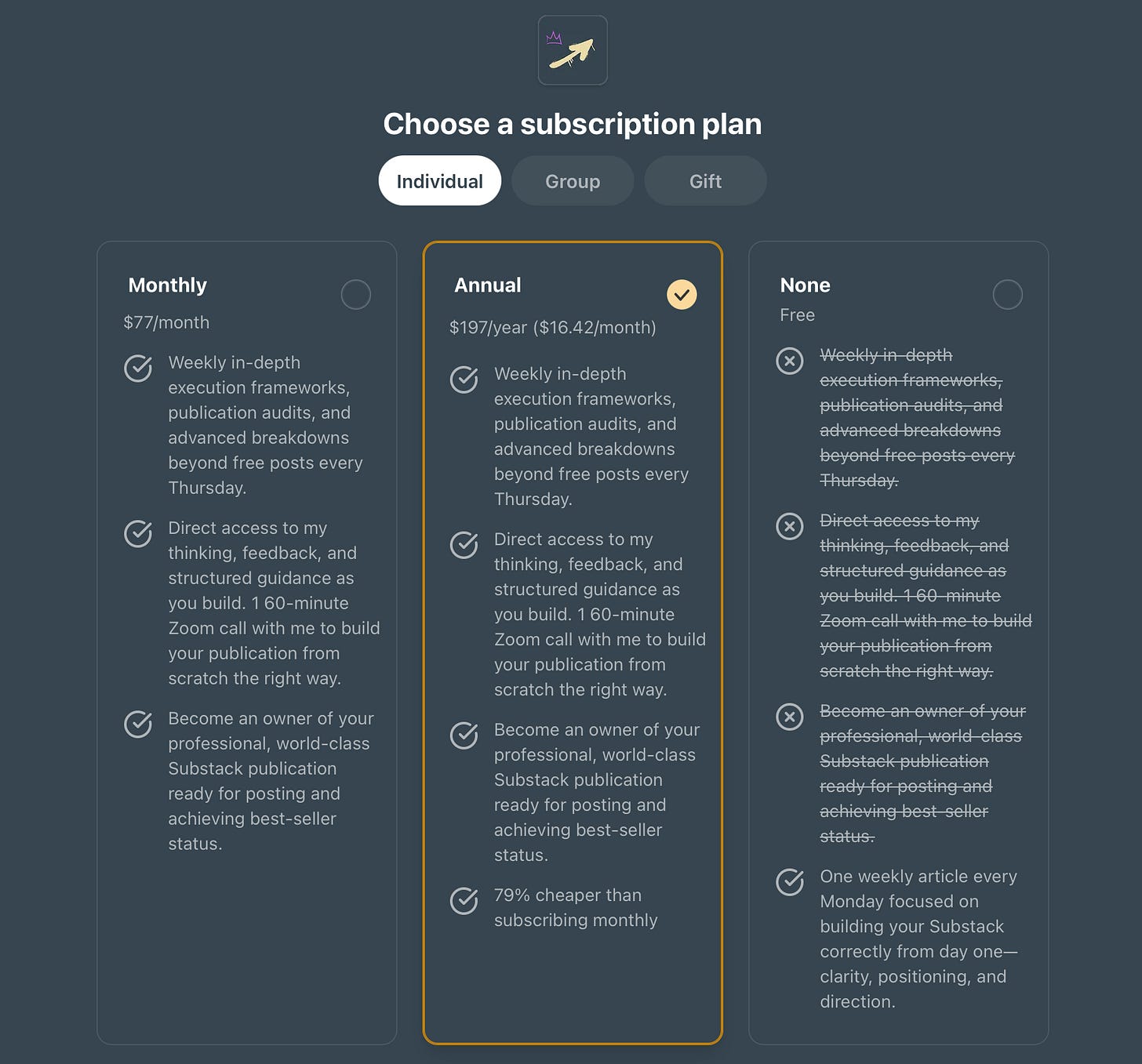Select the Monthly plan radio button
Screen dimensions: 1142x1064
(x=356, y=295)
